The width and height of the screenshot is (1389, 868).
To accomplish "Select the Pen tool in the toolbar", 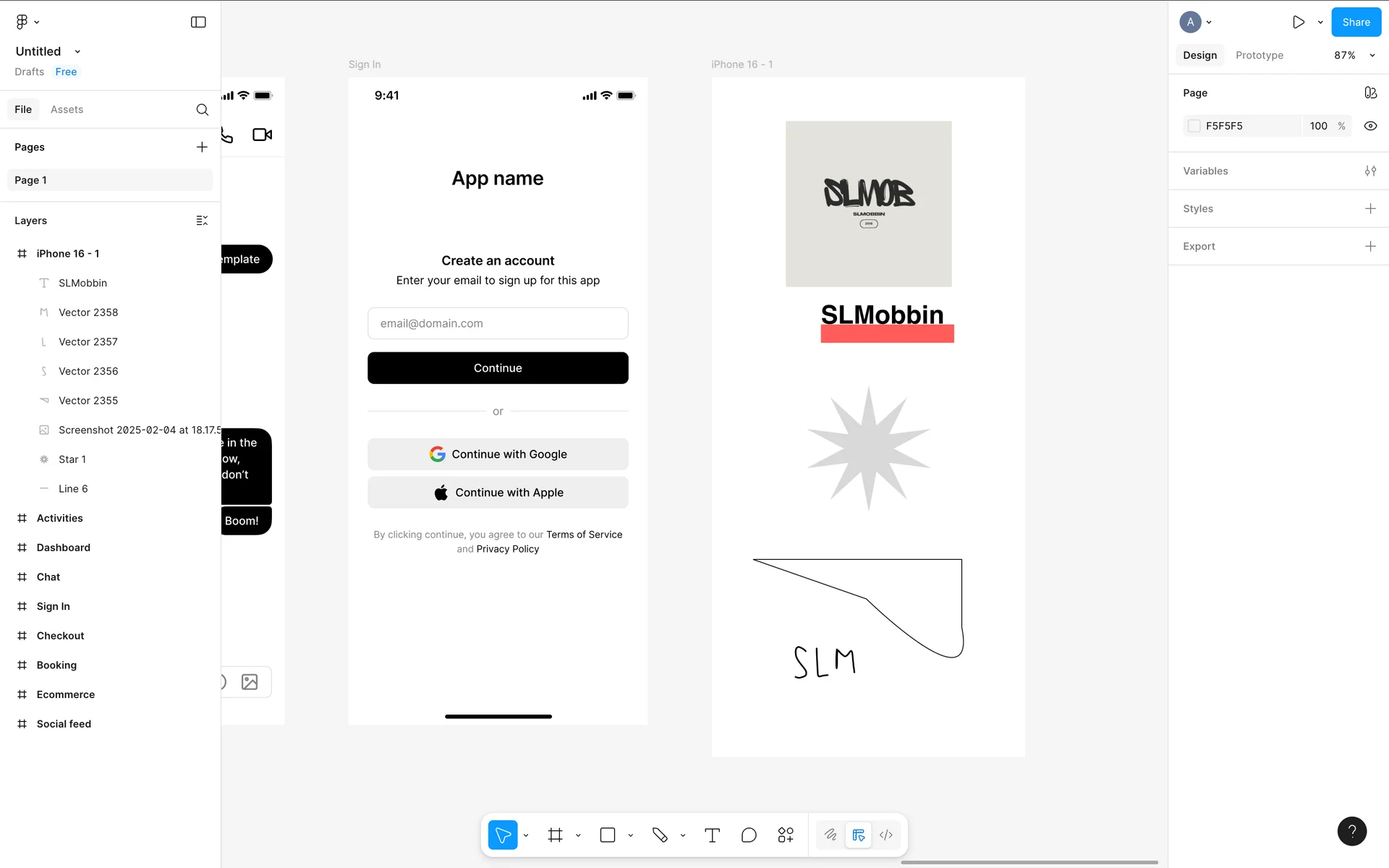I will click(659, 835).
